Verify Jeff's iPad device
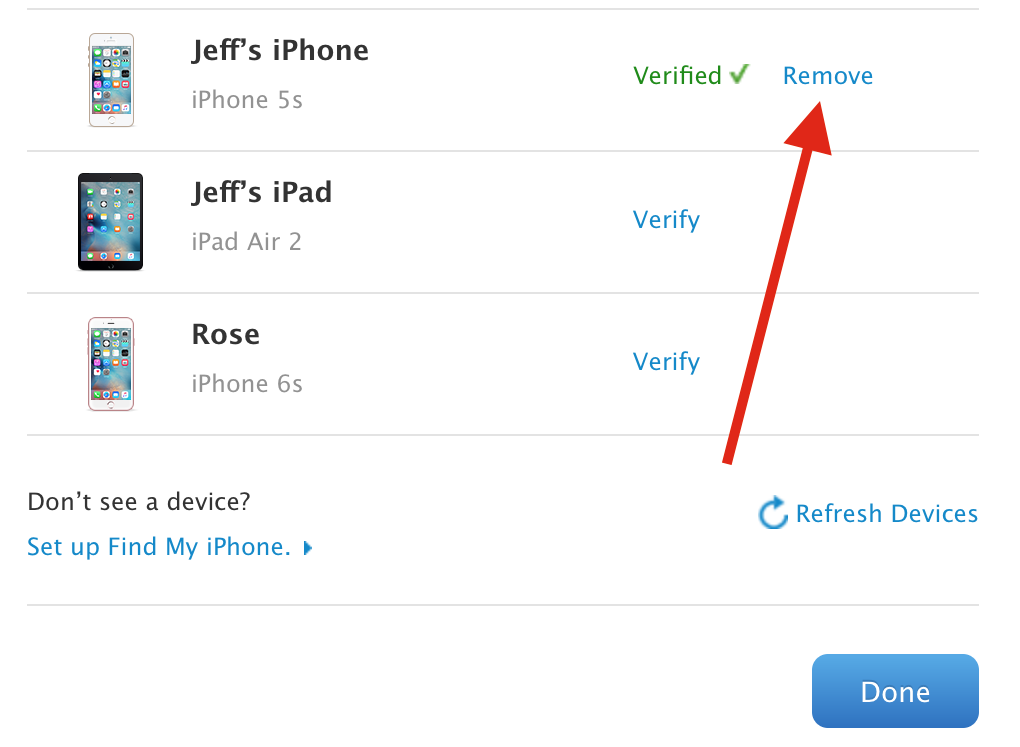The image size is (1020, 747). click(x=666, y=220)
